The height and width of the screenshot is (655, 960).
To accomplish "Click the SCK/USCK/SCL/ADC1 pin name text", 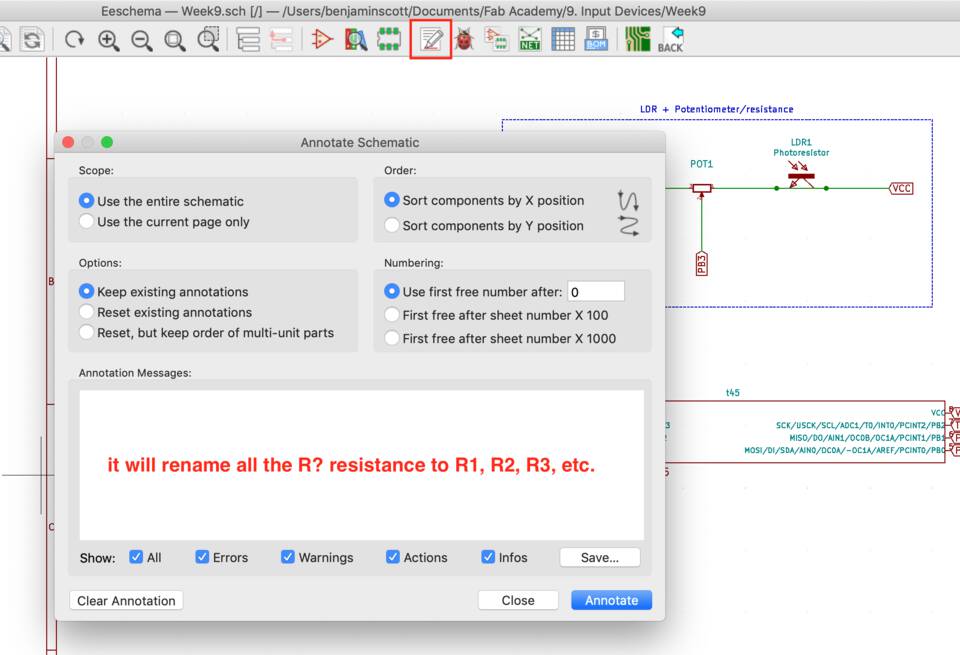I will tap(861, 425).
